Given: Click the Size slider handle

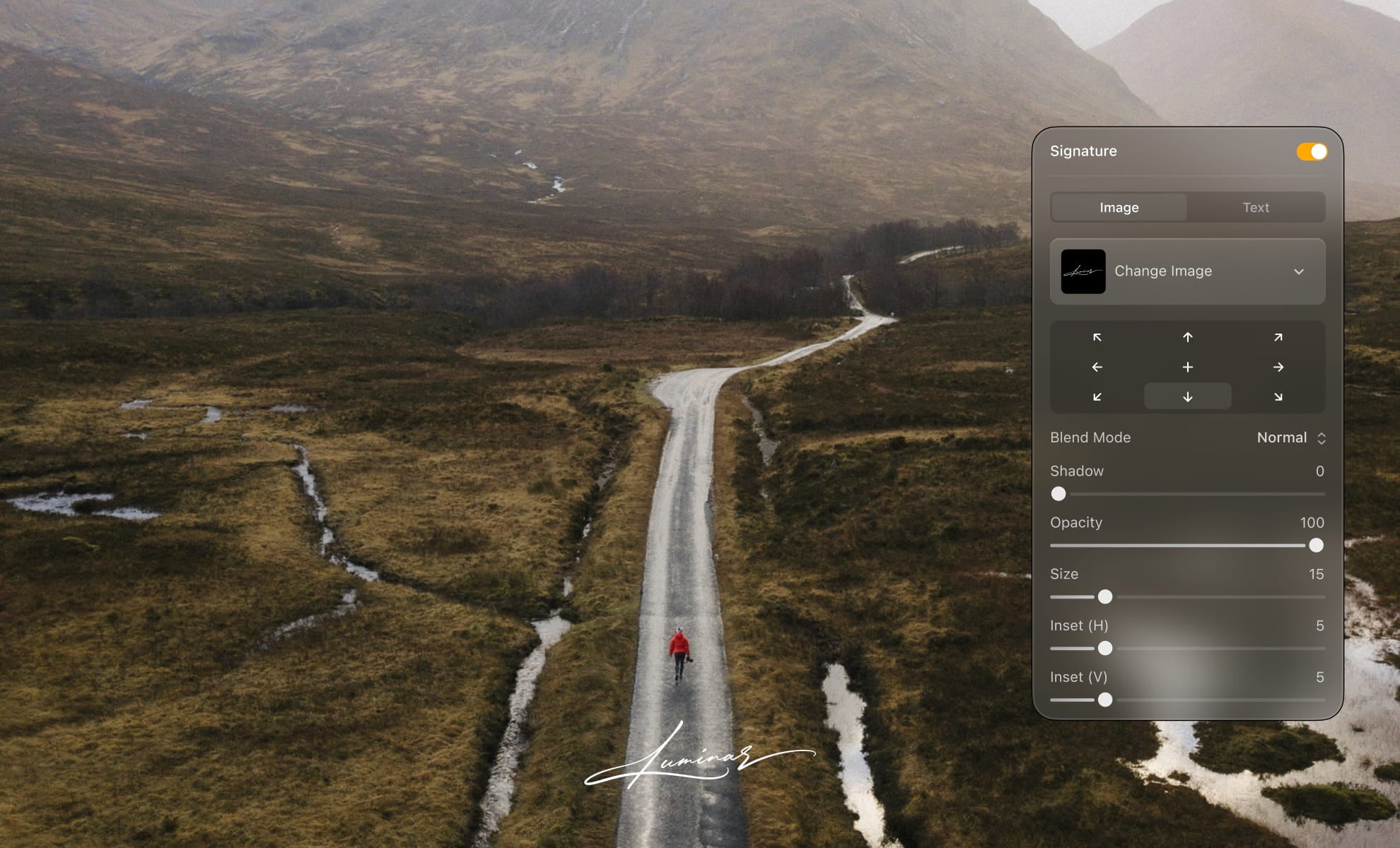Looking at the screenshot, I should coord(1105,597).
